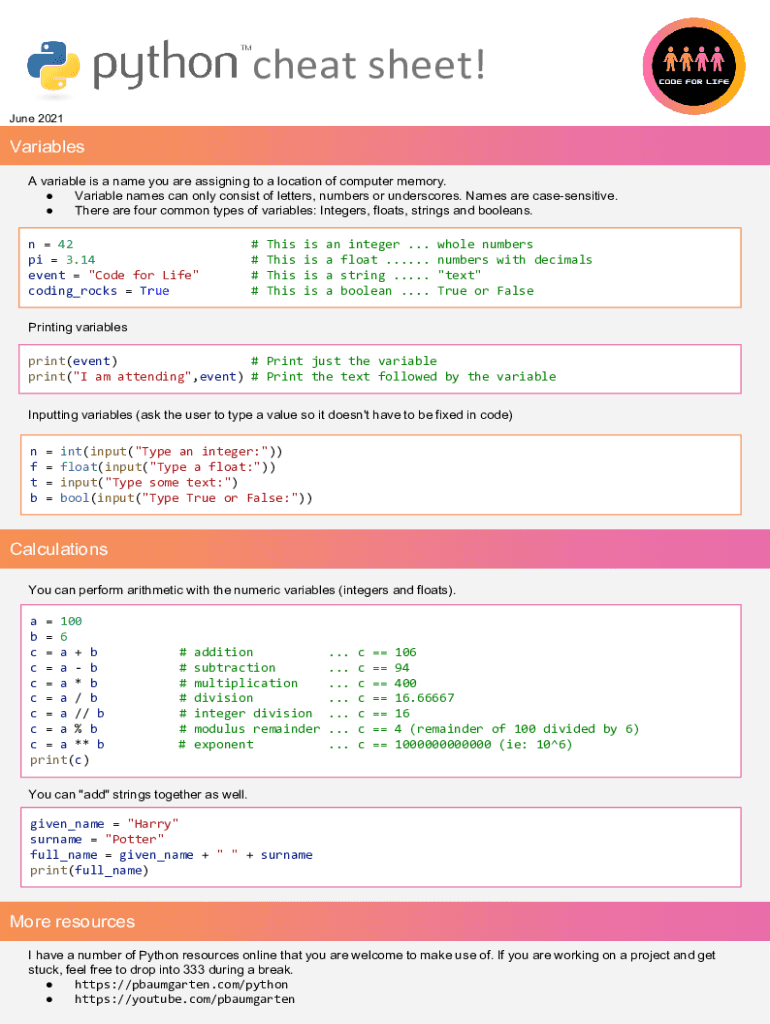Click the bool input "Type True or False:" line
The height and width of the screenshot is (1024, 770).
tap(170, 498)
